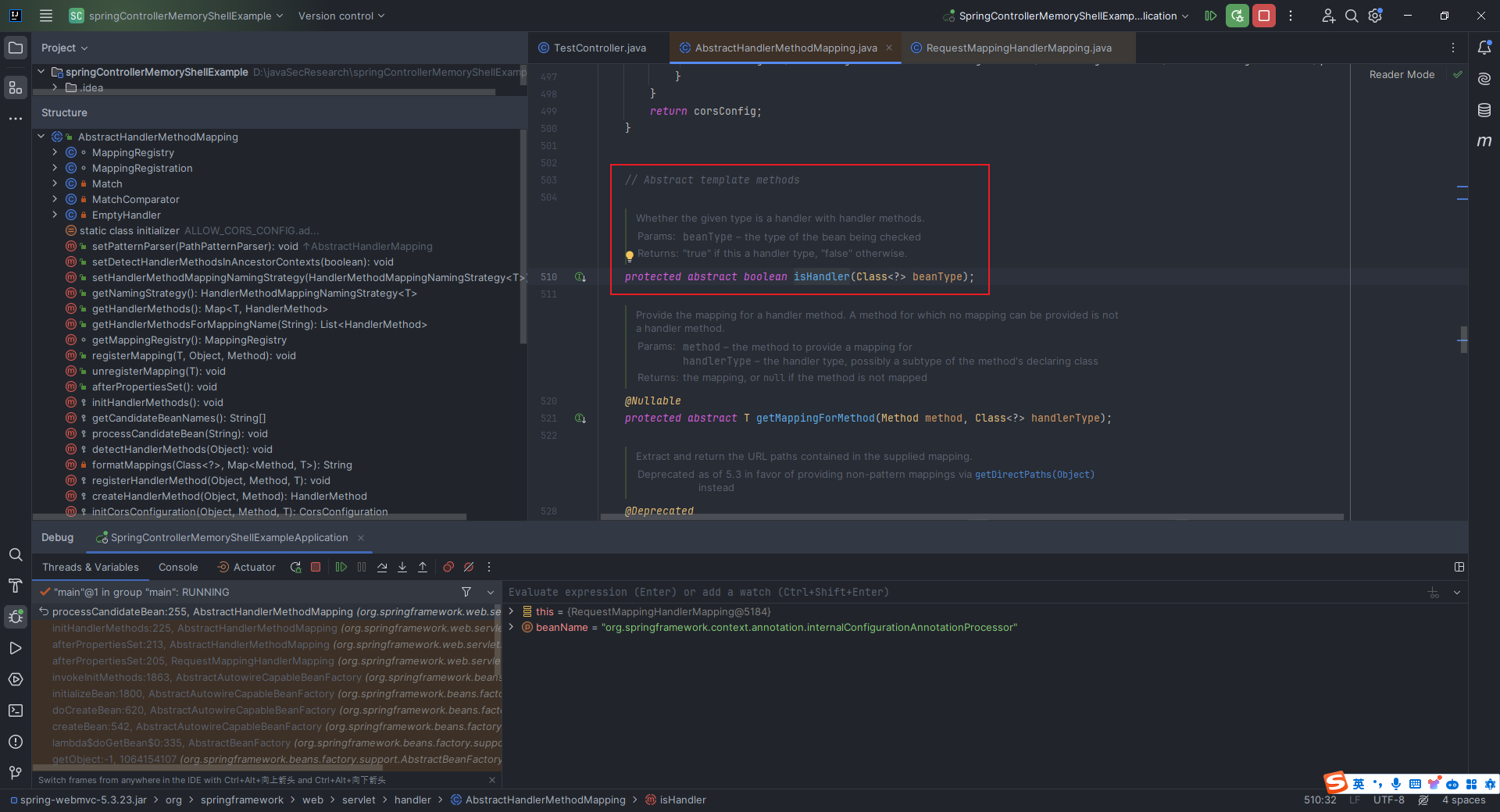Close AbstractHandlerMethodMapping.java tab
Screen dimensions: 1500x812
(888, 48)
